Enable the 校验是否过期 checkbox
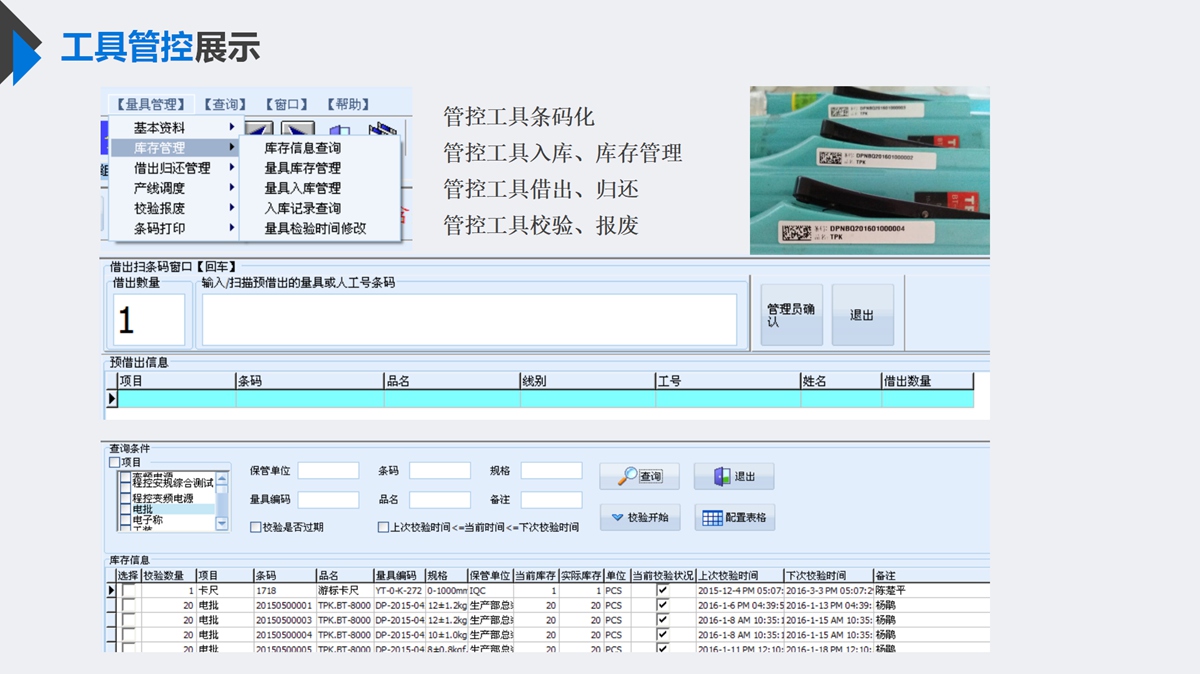 pyautogui.click(x=256, y=527)
